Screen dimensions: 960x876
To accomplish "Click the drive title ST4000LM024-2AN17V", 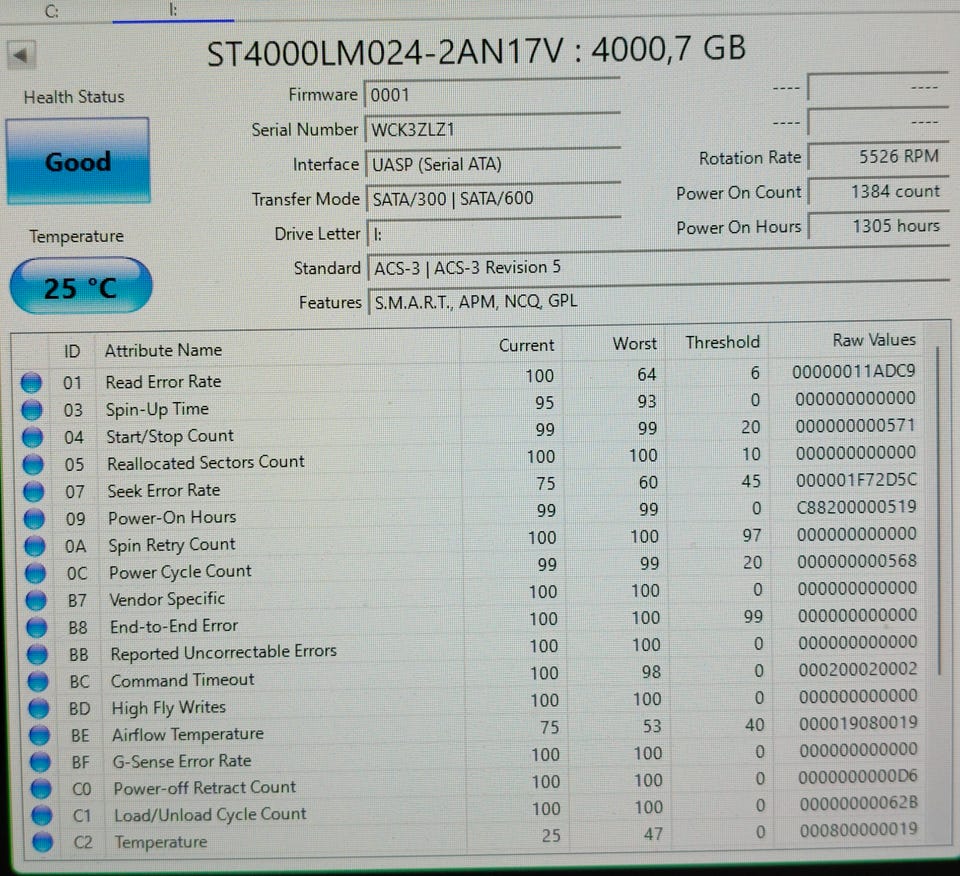I will pyautogui.click(x=384, y=53).
